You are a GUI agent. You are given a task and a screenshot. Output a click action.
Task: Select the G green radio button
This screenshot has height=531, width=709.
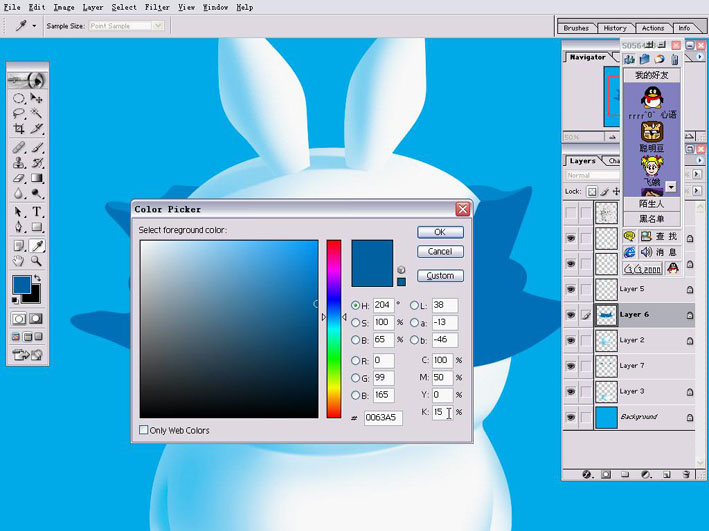(x=355, y=378)
